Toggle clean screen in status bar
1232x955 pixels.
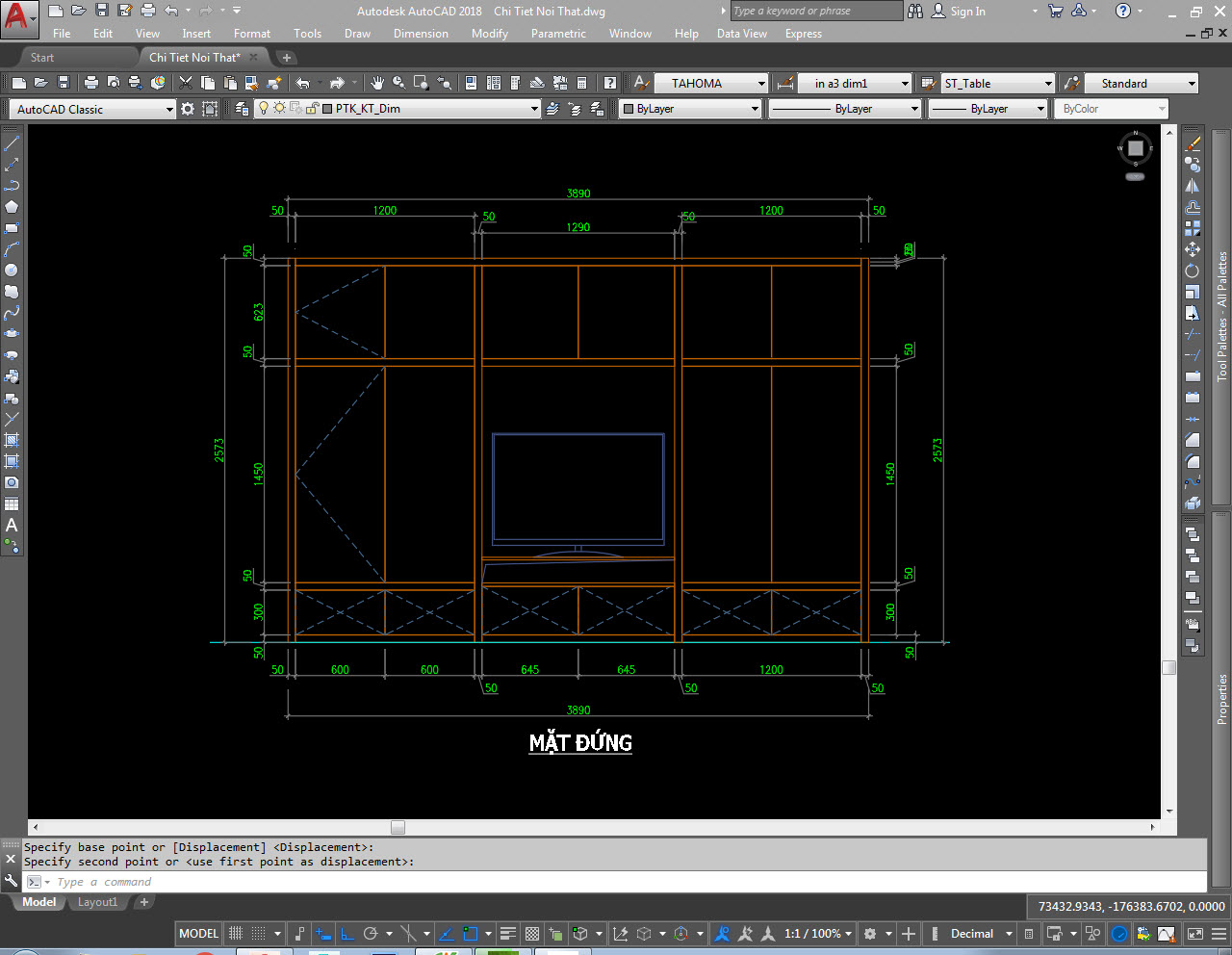click(x=1195, y=933)
